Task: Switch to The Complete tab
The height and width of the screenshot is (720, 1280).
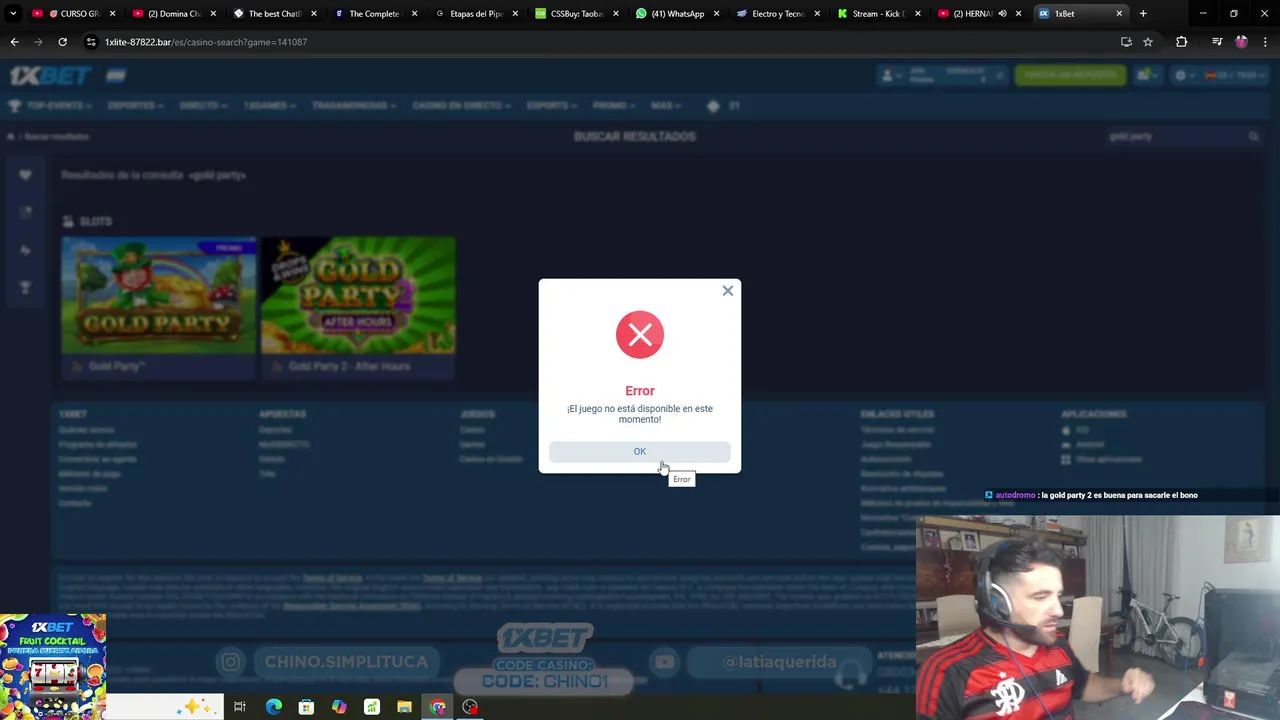Action: tap(374, 14)
